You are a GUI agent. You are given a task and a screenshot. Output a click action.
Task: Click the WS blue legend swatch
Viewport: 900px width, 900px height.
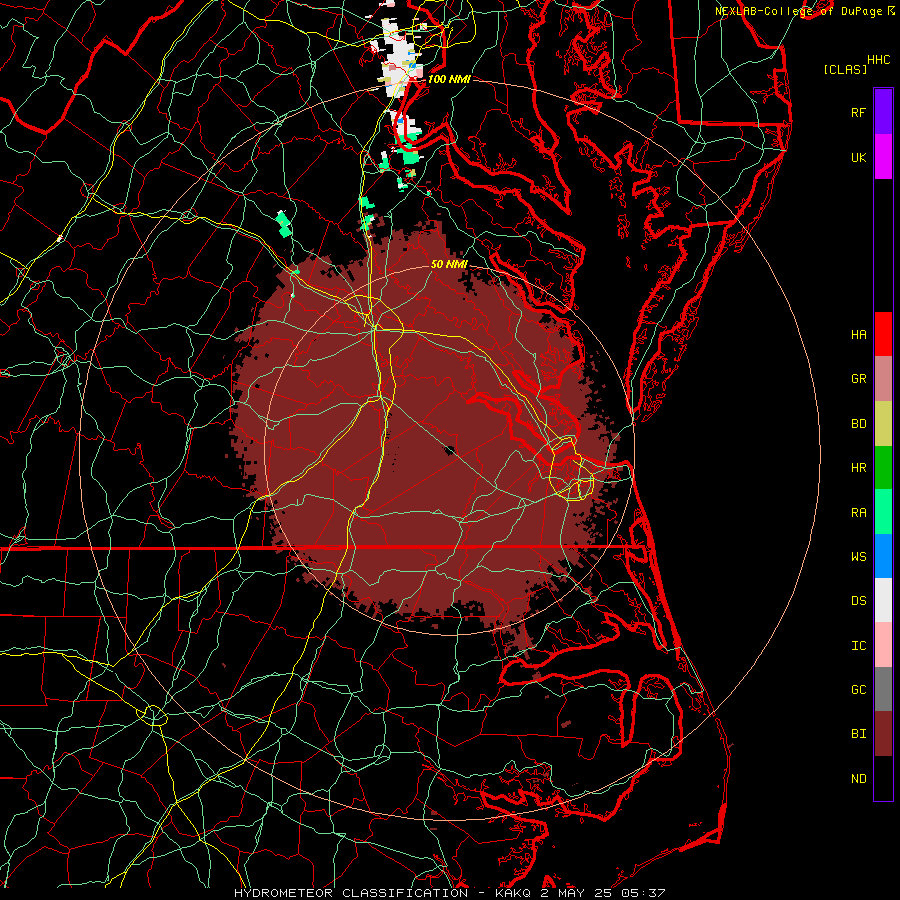883,556
